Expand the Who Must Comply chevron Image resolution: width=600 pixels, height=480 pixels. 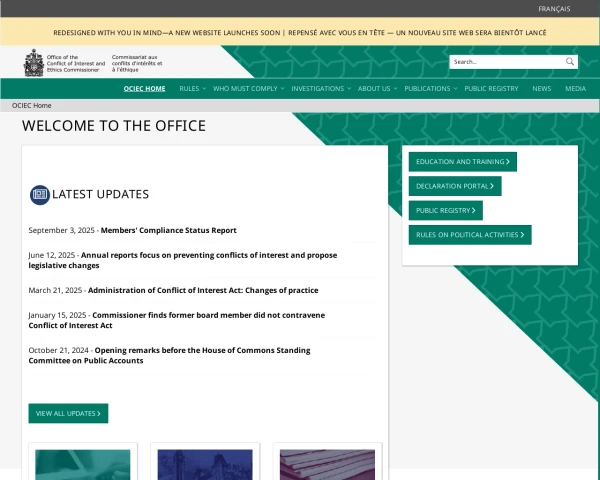(282, 88)
